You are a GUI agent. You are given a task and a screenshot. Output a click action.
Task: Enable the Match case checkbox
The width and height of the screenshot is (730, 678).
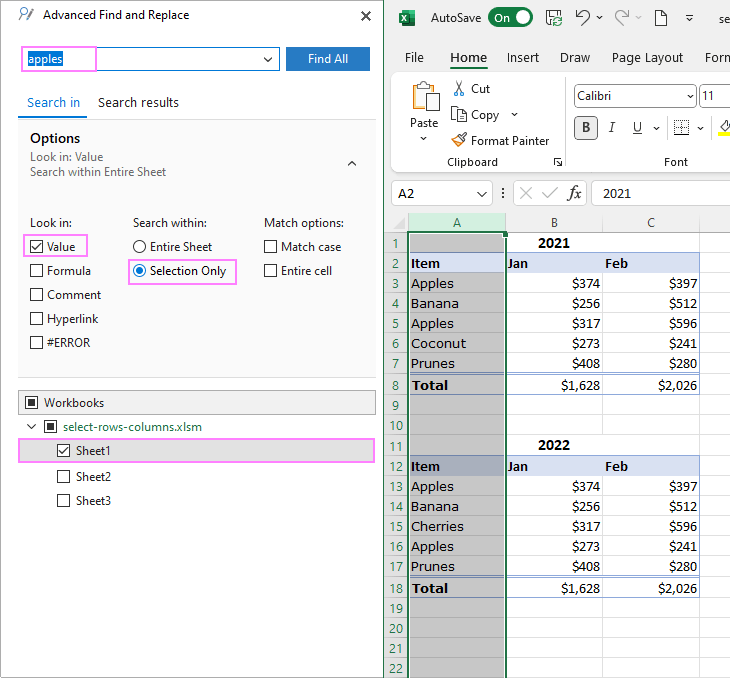coord(271,247)
